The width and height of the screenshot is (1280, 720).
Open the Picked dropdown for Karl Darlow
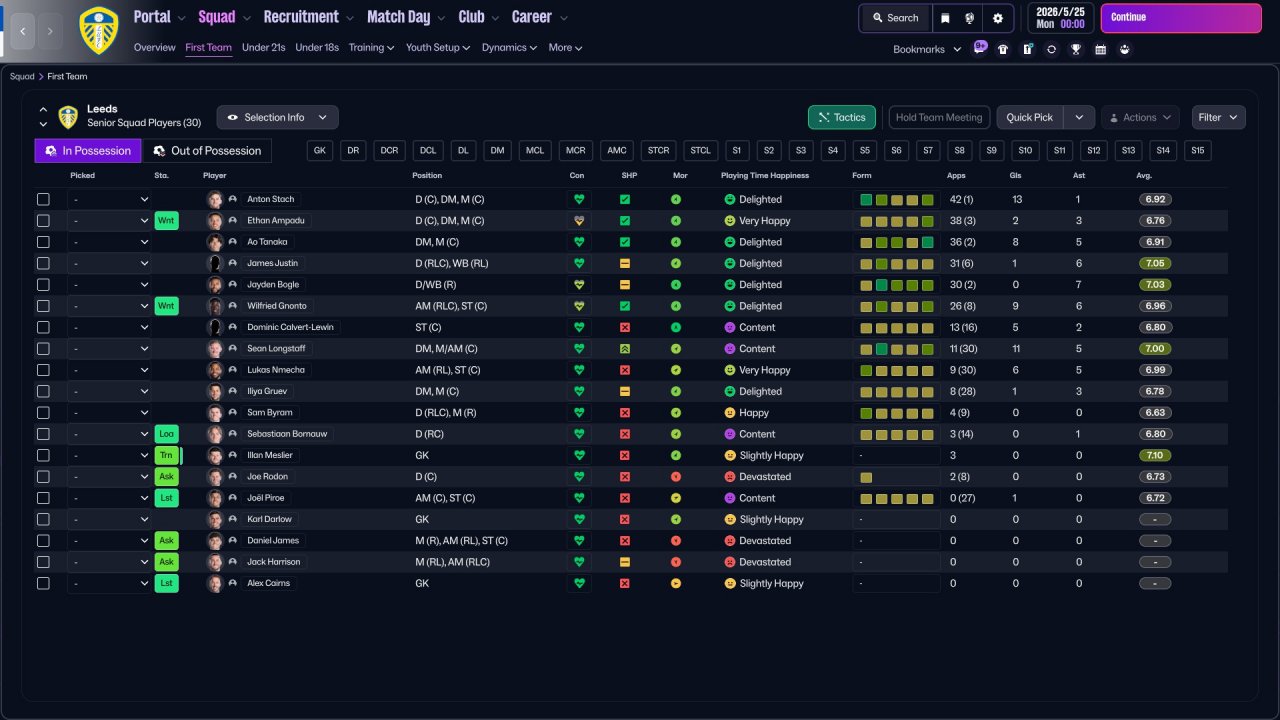pos(110,519)
